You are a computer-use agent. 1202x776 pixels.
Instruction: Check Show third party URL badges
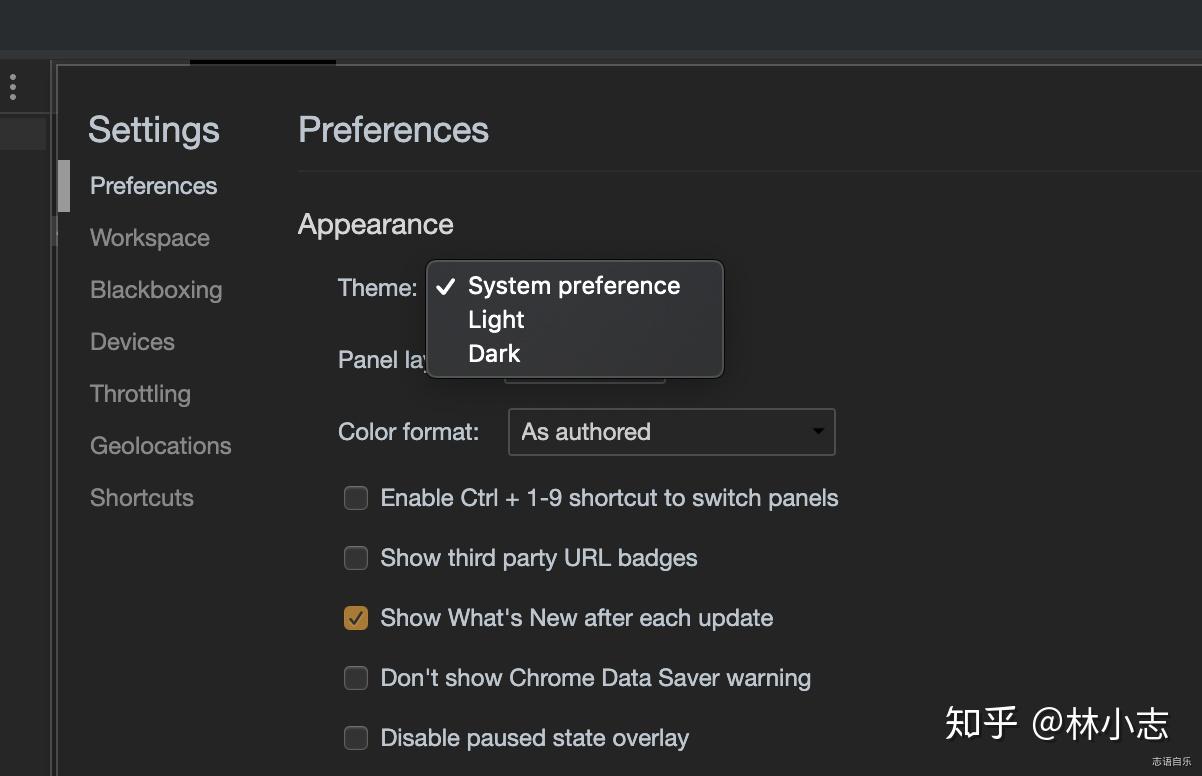pyautogui.click(x=356, y=558)
